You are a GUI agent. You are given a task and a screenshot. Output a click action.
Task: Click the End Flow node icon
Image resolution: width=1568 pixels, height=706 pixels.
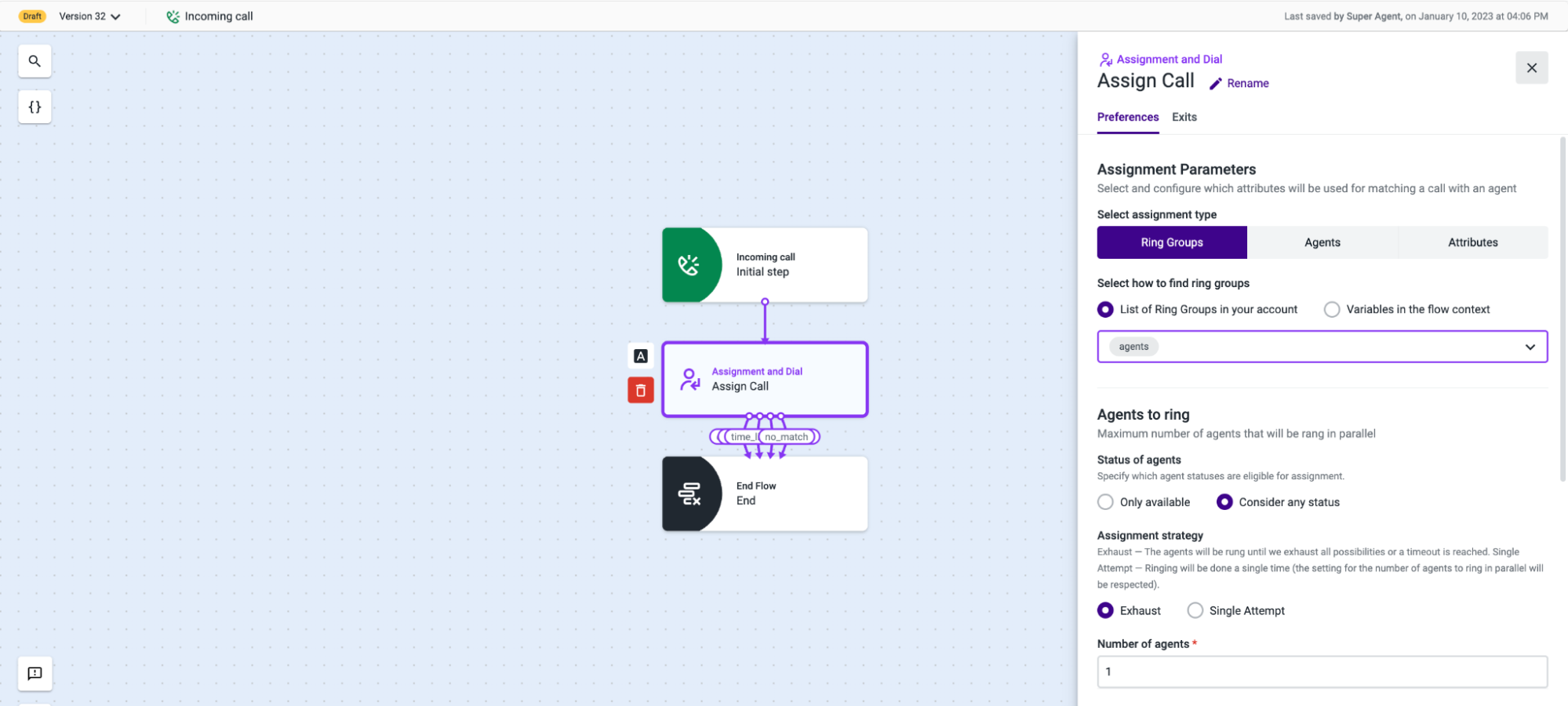(689, 493)
